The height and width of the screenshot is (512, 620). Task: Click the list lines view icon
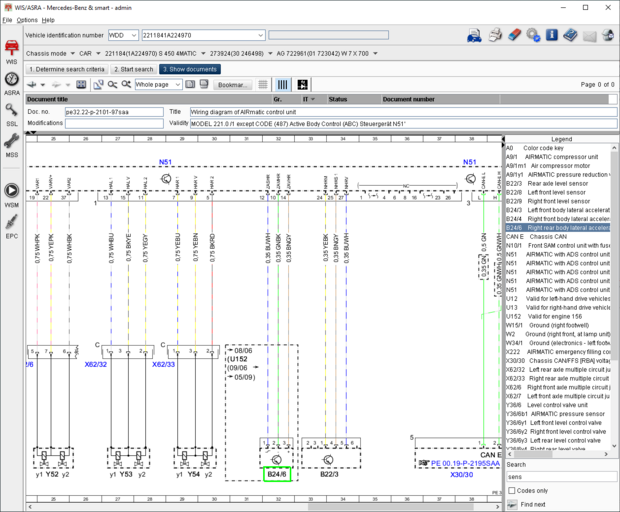tap(263, 85)
